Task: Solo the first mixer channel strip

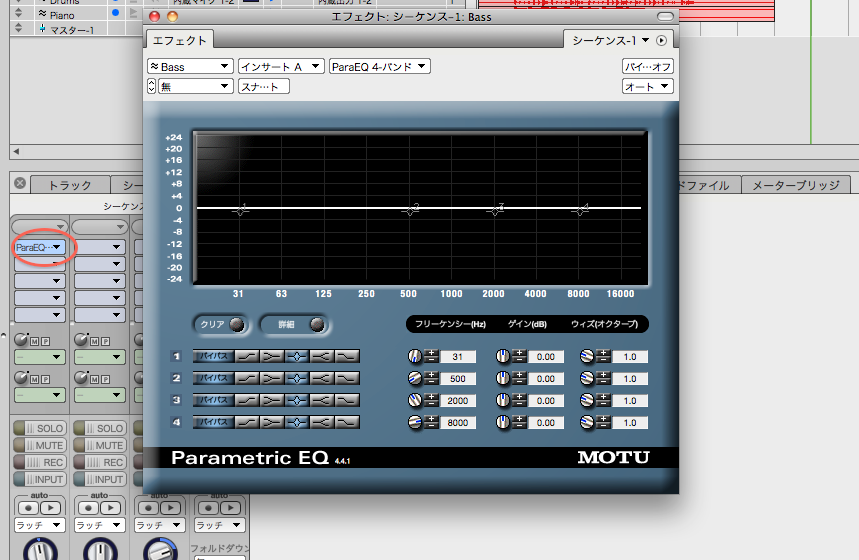Action: [x=39, y=428]
